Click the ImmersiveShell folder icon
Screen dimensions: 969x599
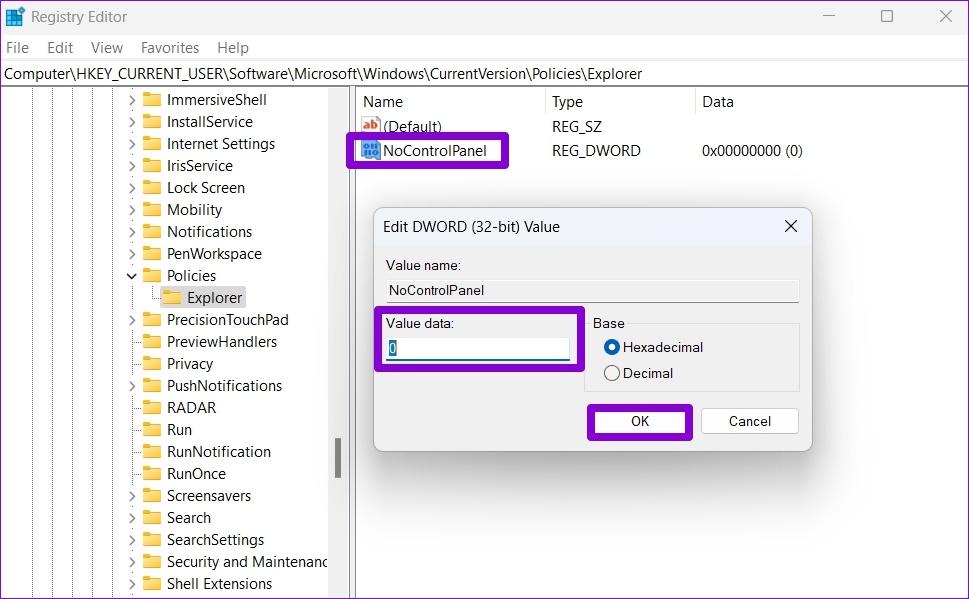152,100
